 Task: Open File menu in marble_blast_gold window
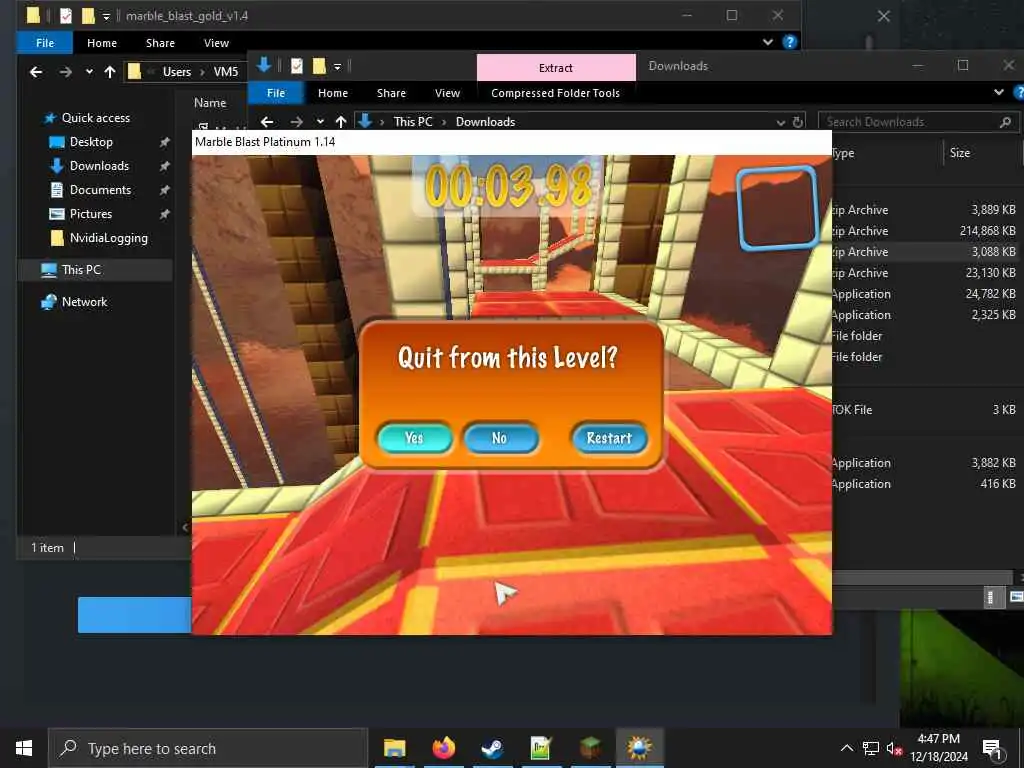tap(45, 42)
